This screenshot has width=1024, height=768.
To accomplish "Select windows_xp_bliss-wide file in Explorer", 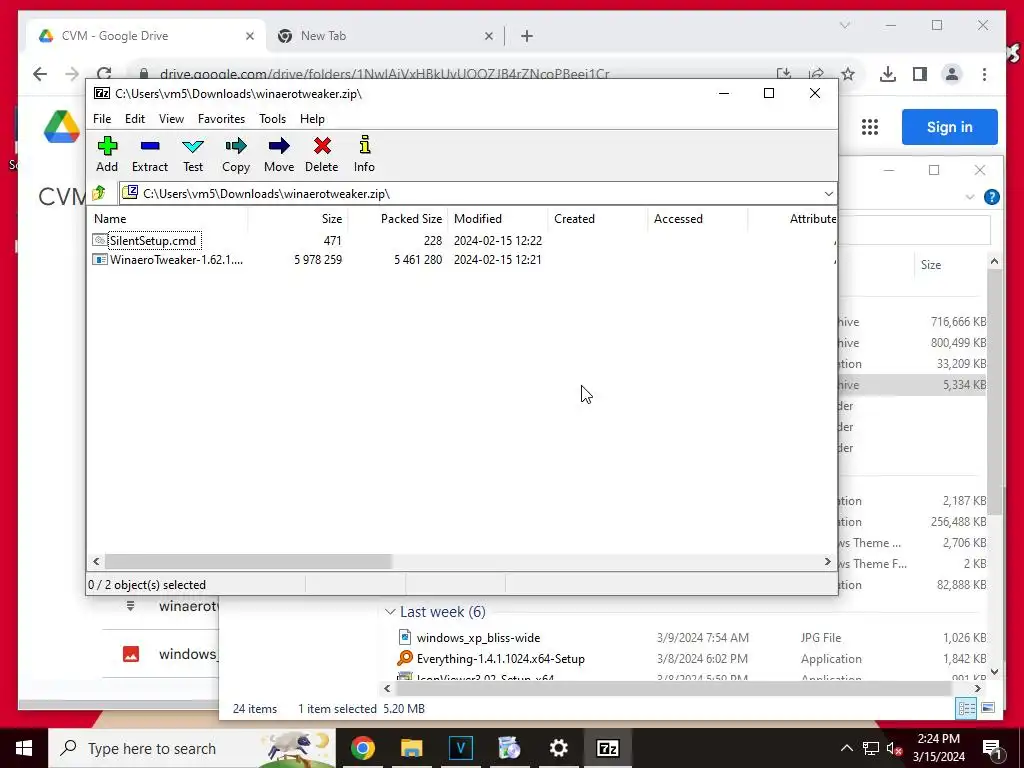I will pos(478,637).
